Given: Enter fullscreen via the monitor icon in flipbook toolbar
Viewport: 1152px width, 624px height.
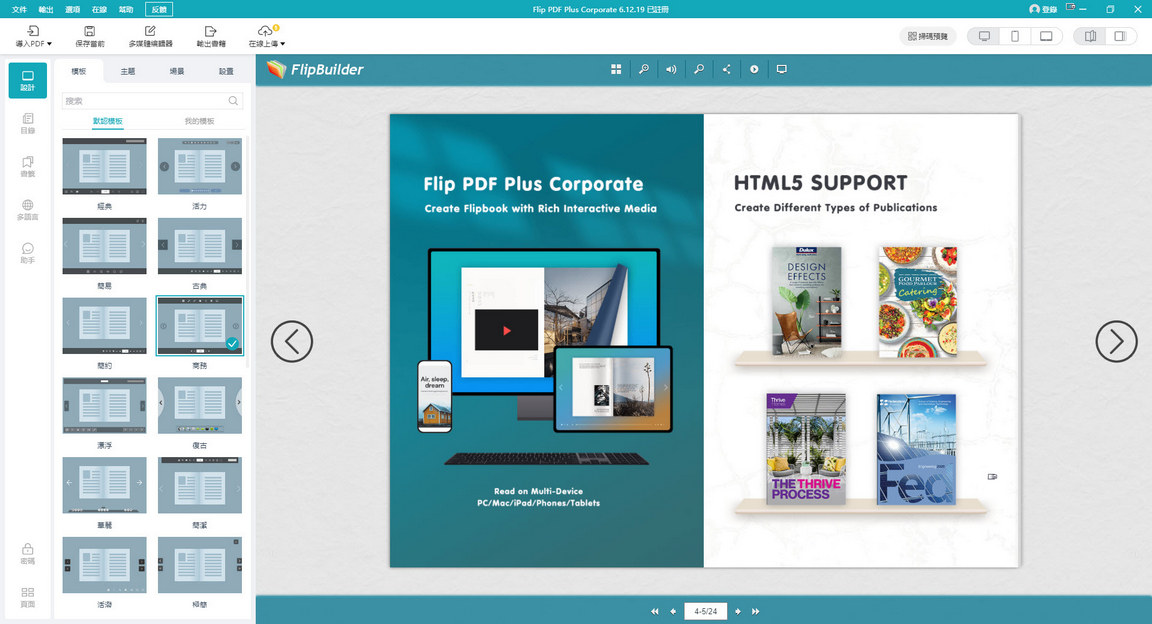Looking at the screenshot, I should 782,70.
